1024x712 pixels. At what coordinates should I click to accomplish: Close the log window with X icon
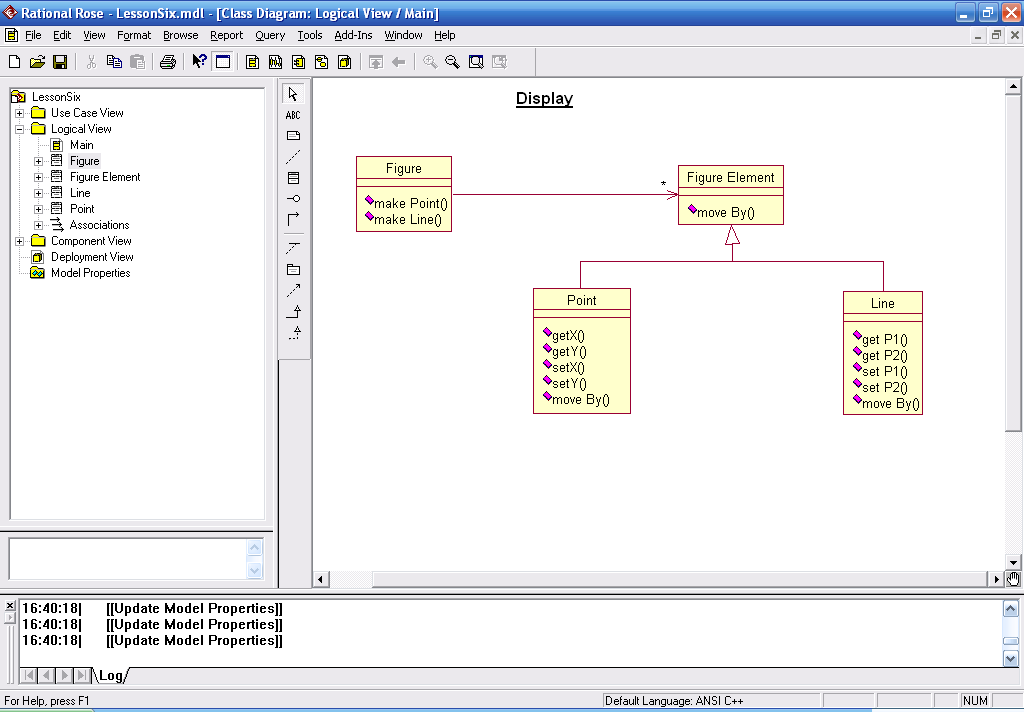[x=10, y=606]
